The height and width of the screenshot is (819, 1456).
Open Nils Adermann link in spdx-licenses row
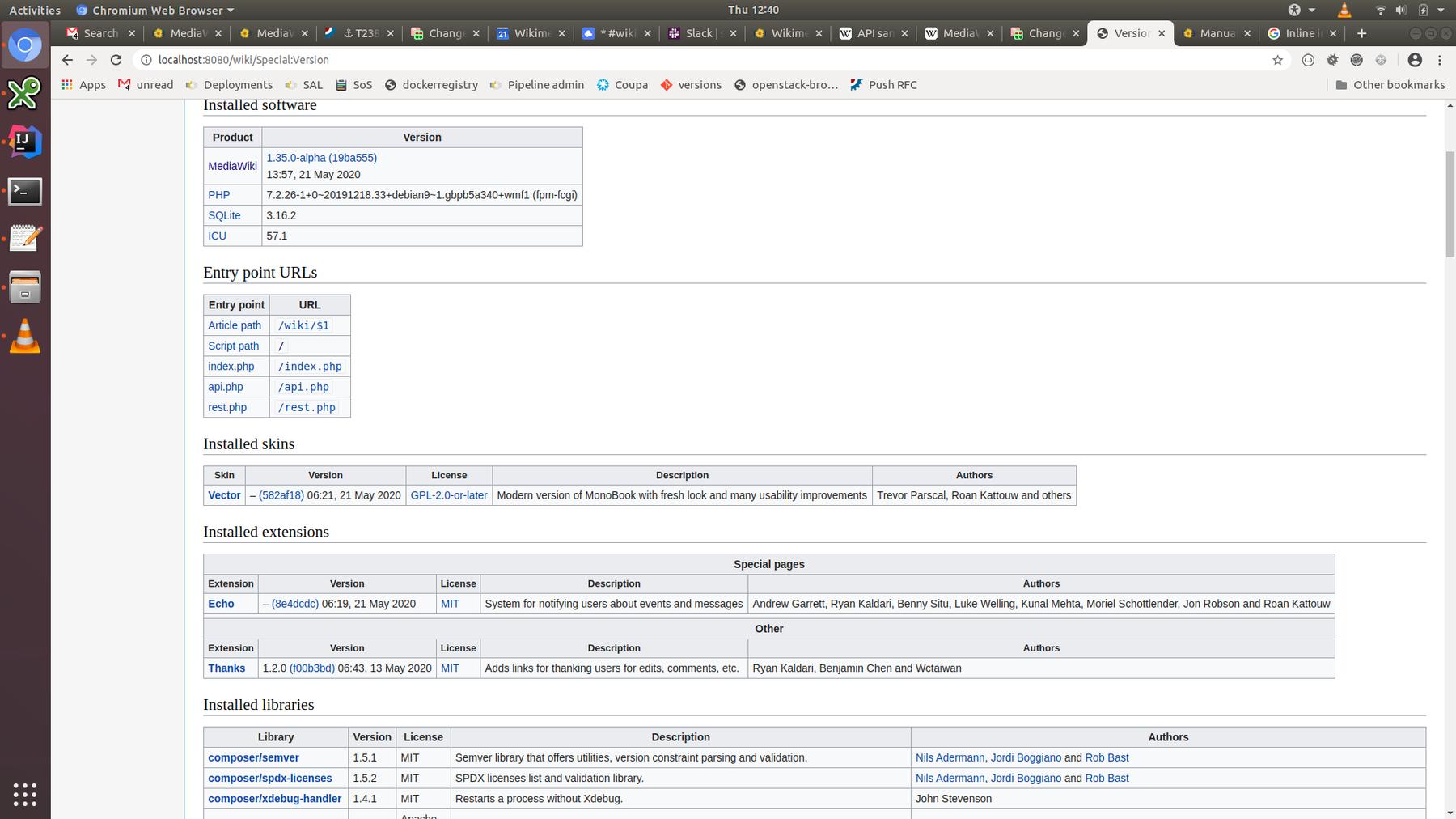point(950,778)
